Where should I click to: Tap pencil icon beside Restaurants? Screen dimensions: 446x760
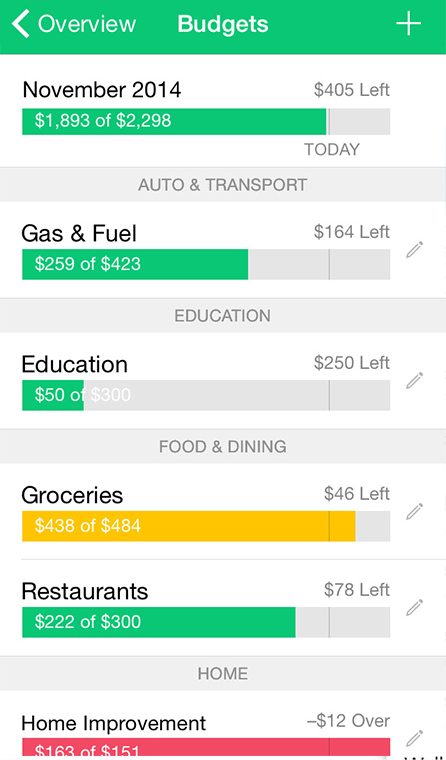click(414, 607)
